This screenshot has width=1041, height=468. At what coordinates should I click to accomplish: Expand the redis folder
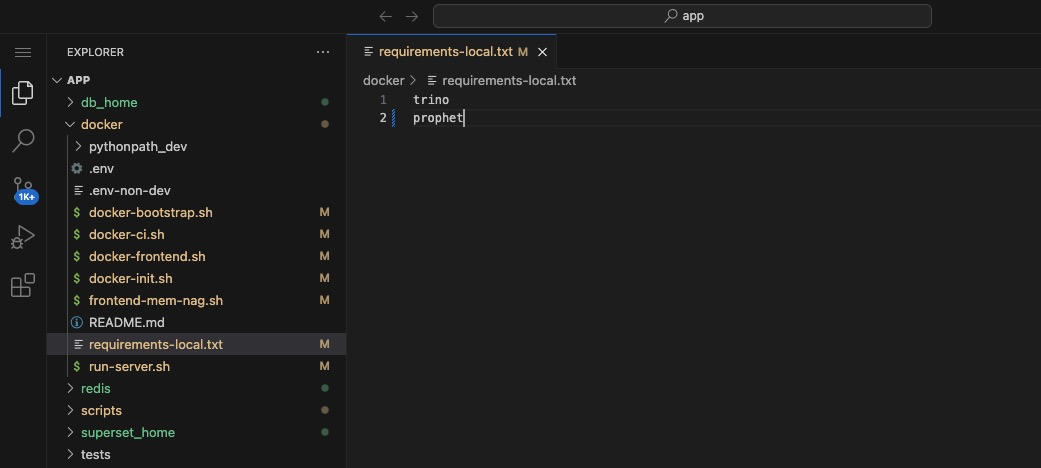tap(70, 388)
